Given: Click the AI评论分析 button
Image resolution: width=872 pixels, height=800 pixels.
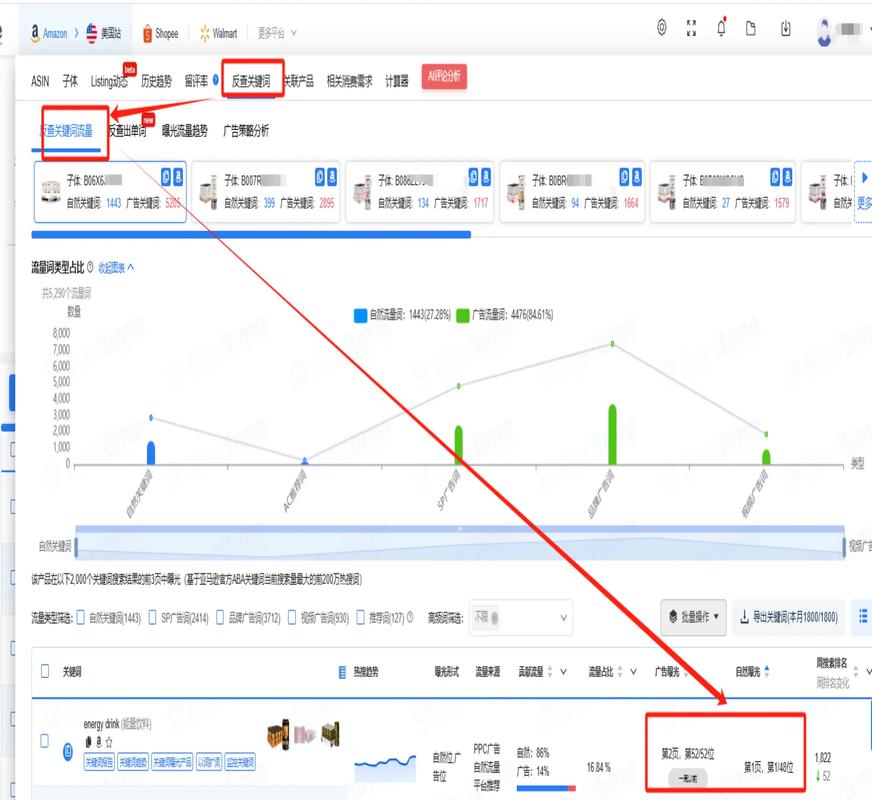Looking at the screenshot, I should coord(444,79).
